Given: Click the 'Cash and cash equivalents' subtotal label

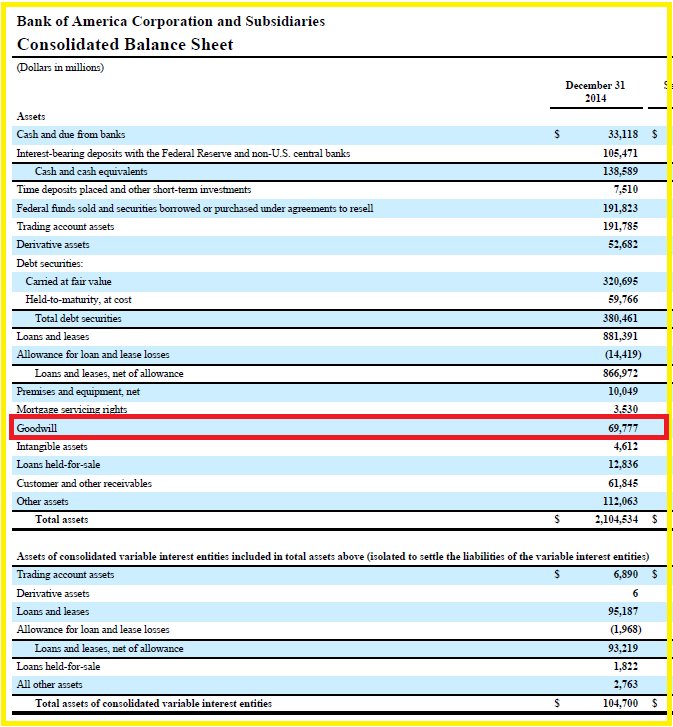Looking at the screenshot, I should (x=91, y=172).
